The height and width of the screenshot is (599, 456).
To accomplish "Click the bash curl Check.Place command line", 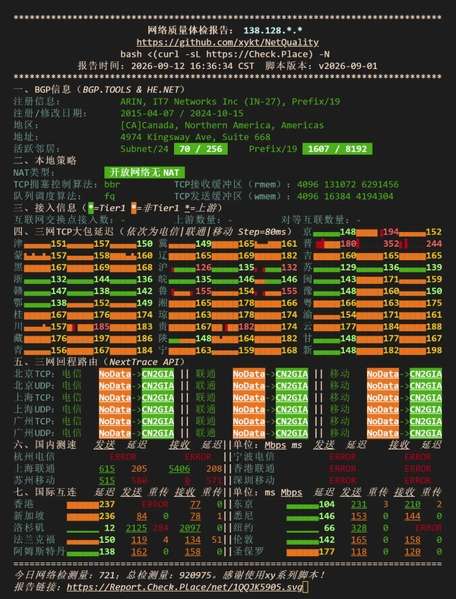I will 225,54.
